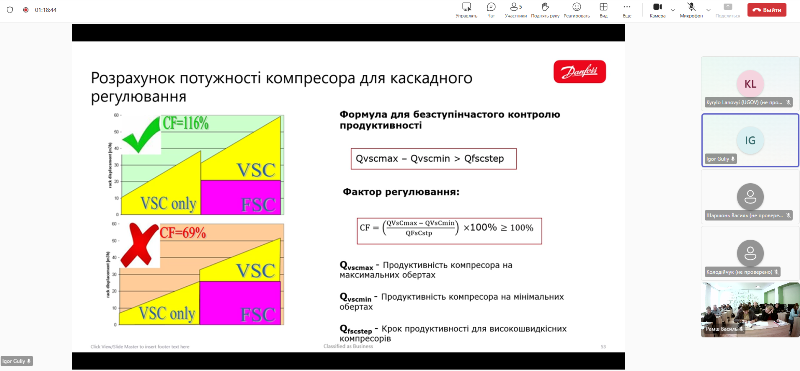
Task: Click the recording indicator red dot
Action: 26,10
